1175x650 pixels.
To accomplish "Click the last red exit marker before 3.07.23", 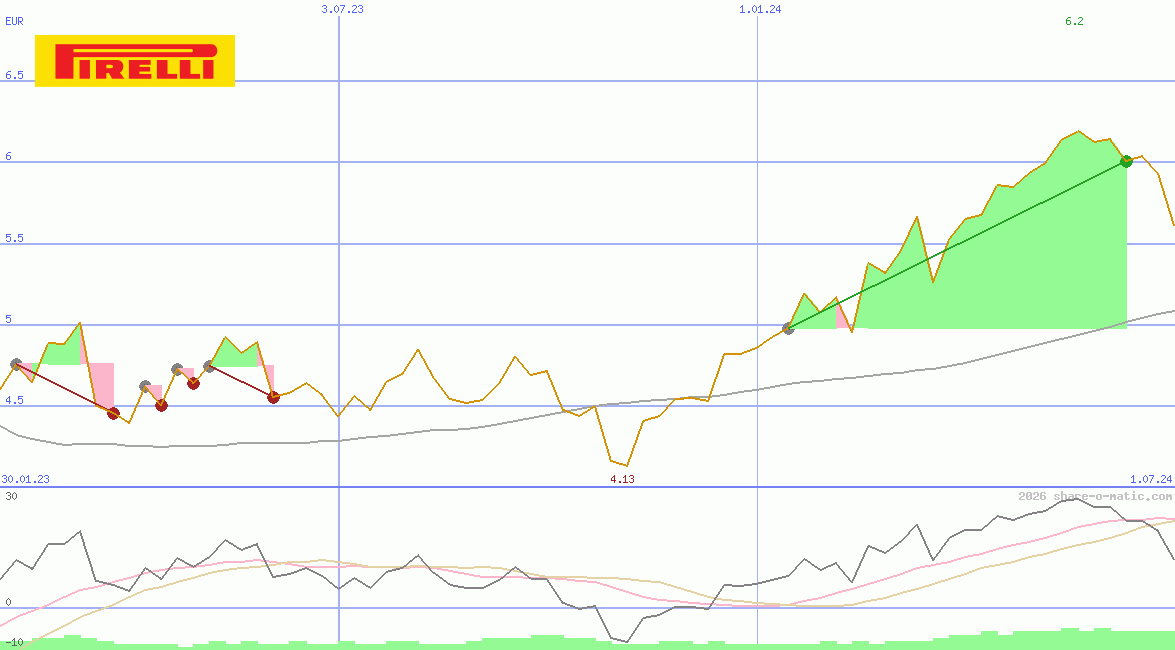I will coord(273,397).
